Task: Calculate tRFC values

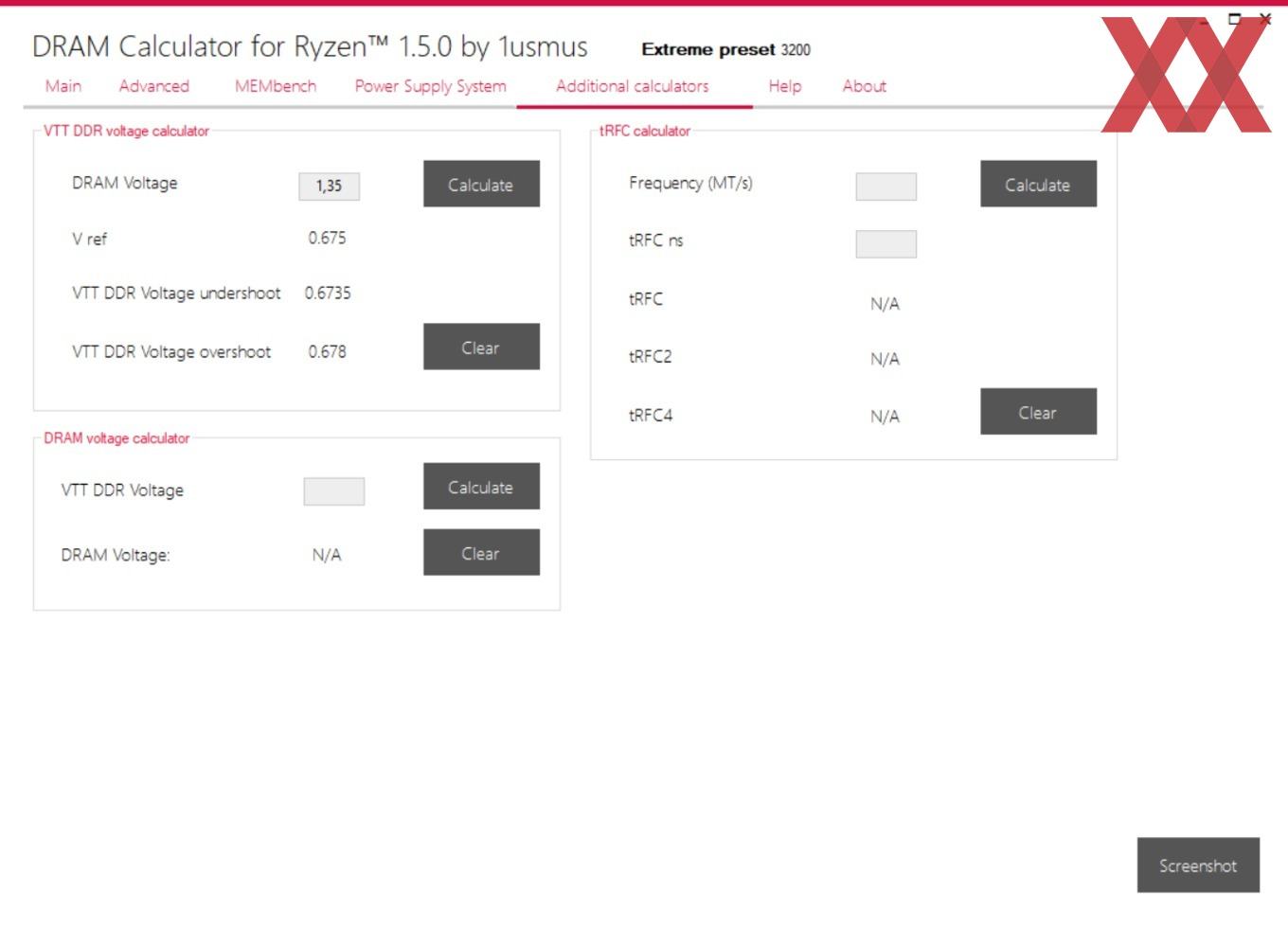Action: (1038, 184)
